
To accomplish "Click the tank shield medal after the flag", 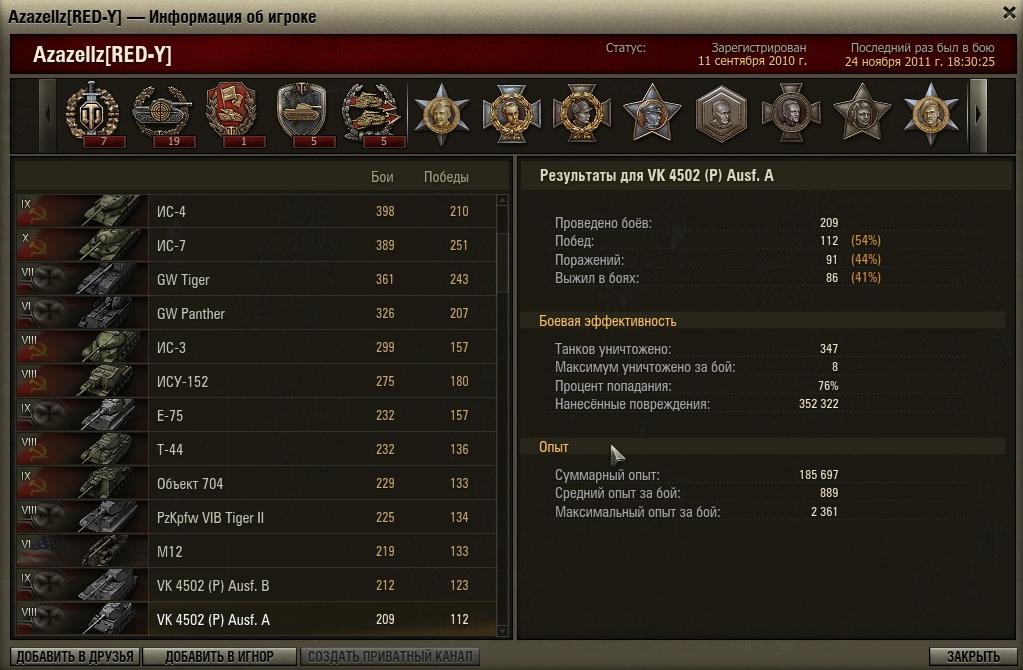I will 302,114.
